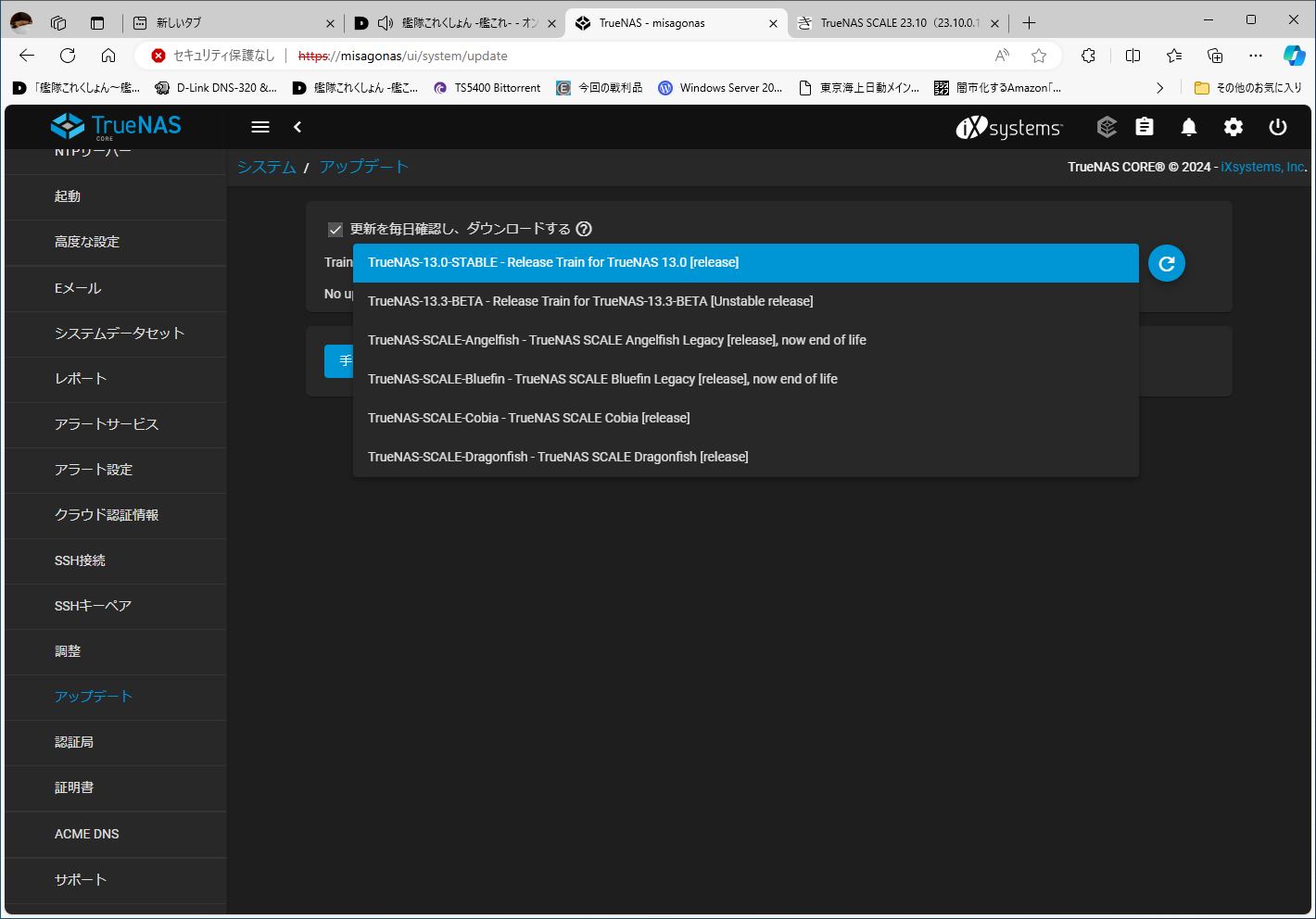Open the settings gear menu
1316x919 pixels.
pos(1234,127)
